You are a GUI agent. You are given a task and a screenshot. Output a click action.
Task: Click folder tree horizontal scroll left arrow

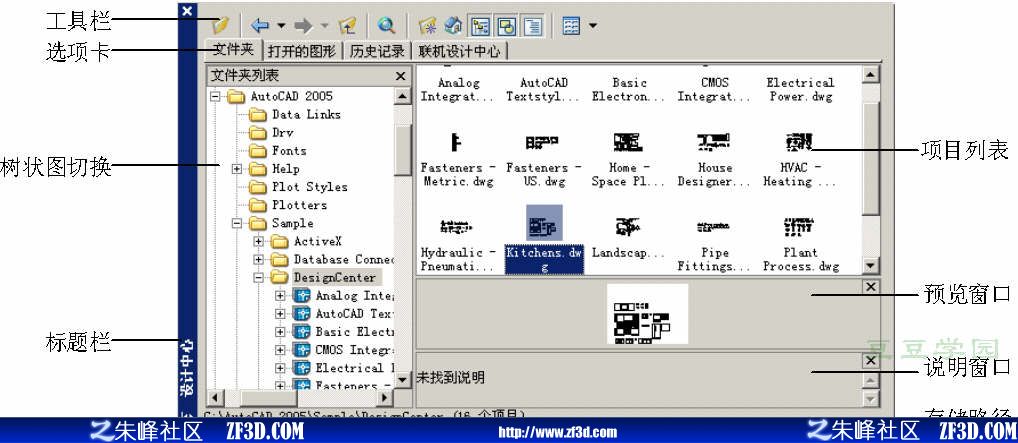pyautogui.click(x=214, y=396)
